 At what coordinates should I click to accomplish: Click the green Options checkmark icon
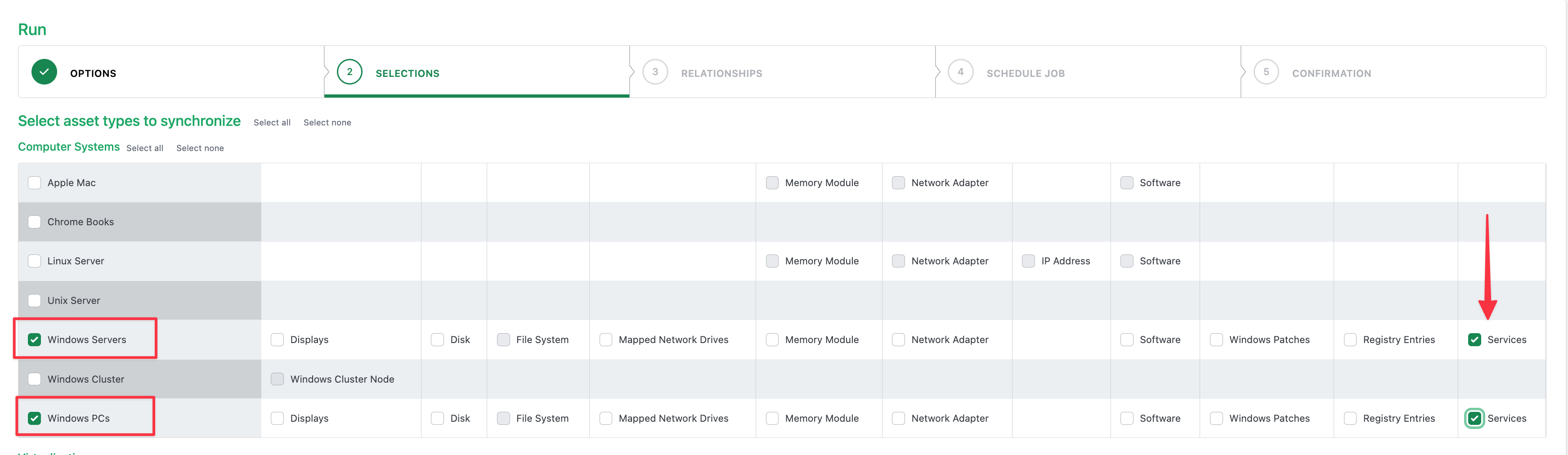tap(45, 72)
